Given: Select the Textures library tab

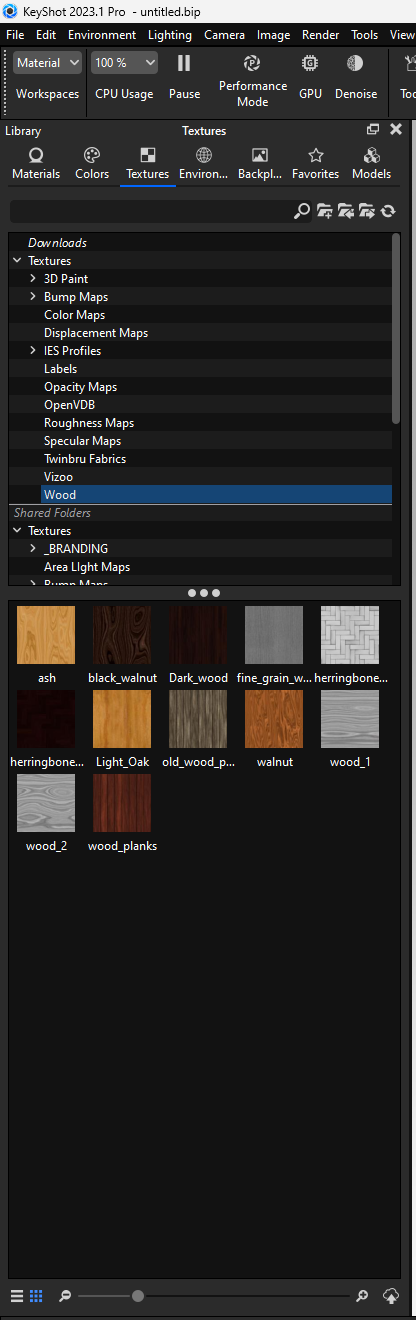Looking at the screenshot, I should pyautogui.click(x=148, y=163).
